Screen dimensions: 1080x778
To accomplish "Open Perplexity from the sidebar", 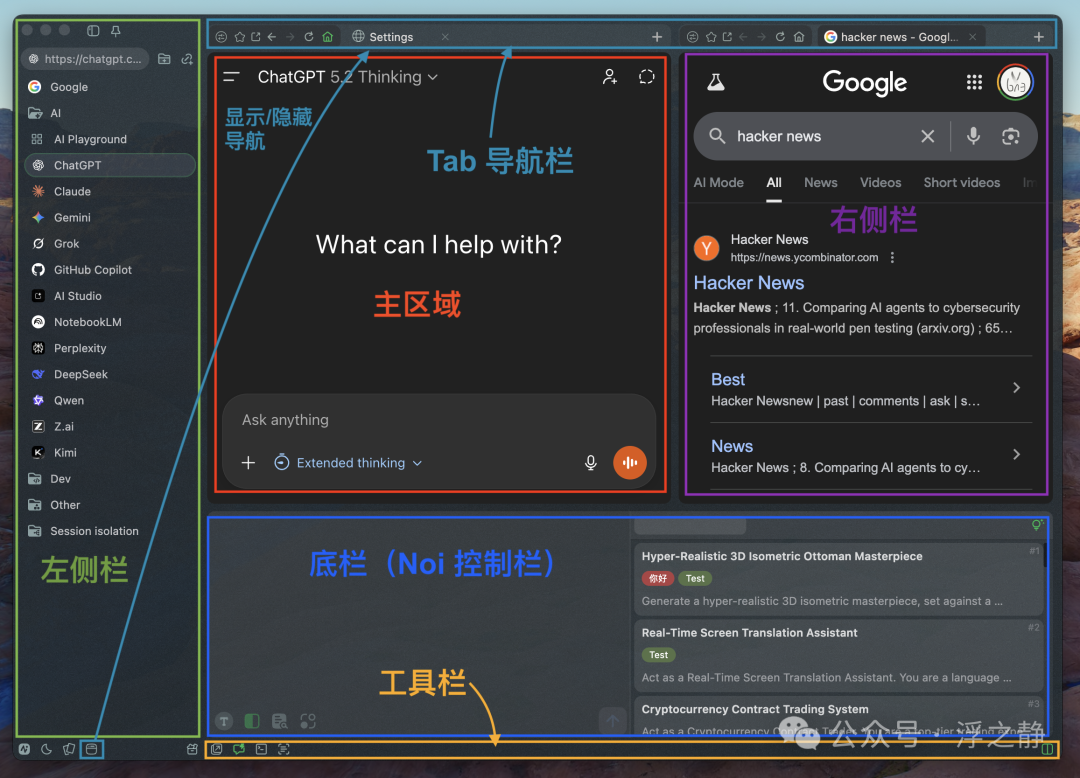I will 110,348.
